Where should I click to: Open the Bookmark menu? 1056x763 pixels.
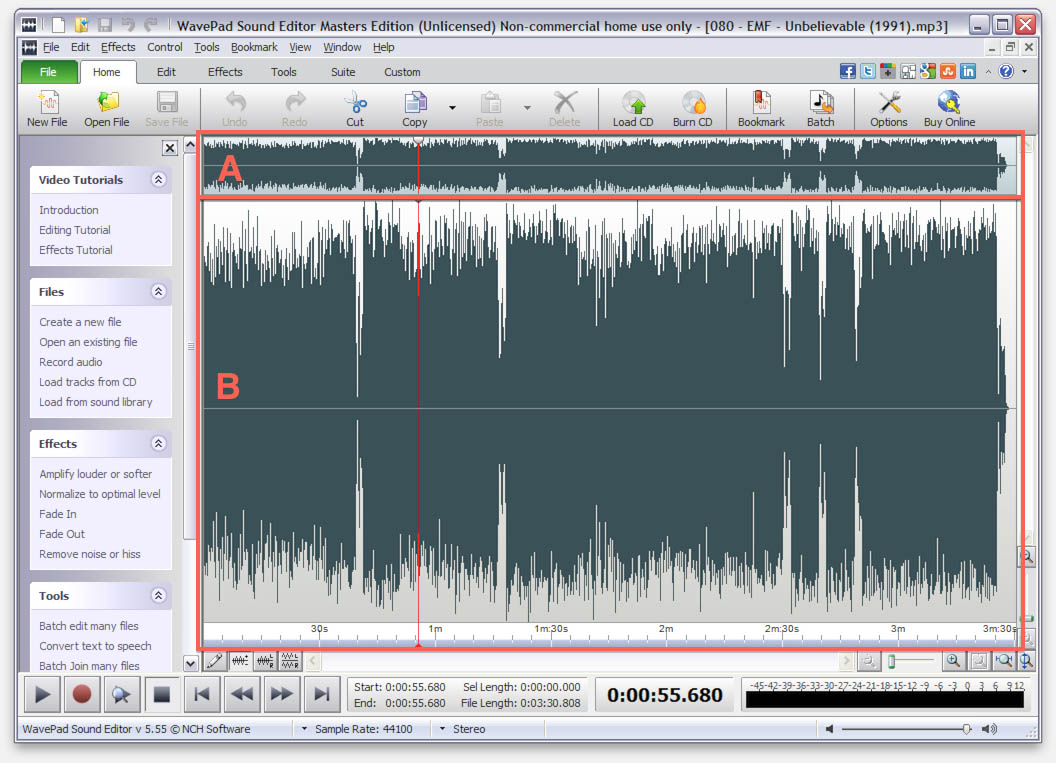[x=254, y=47]
